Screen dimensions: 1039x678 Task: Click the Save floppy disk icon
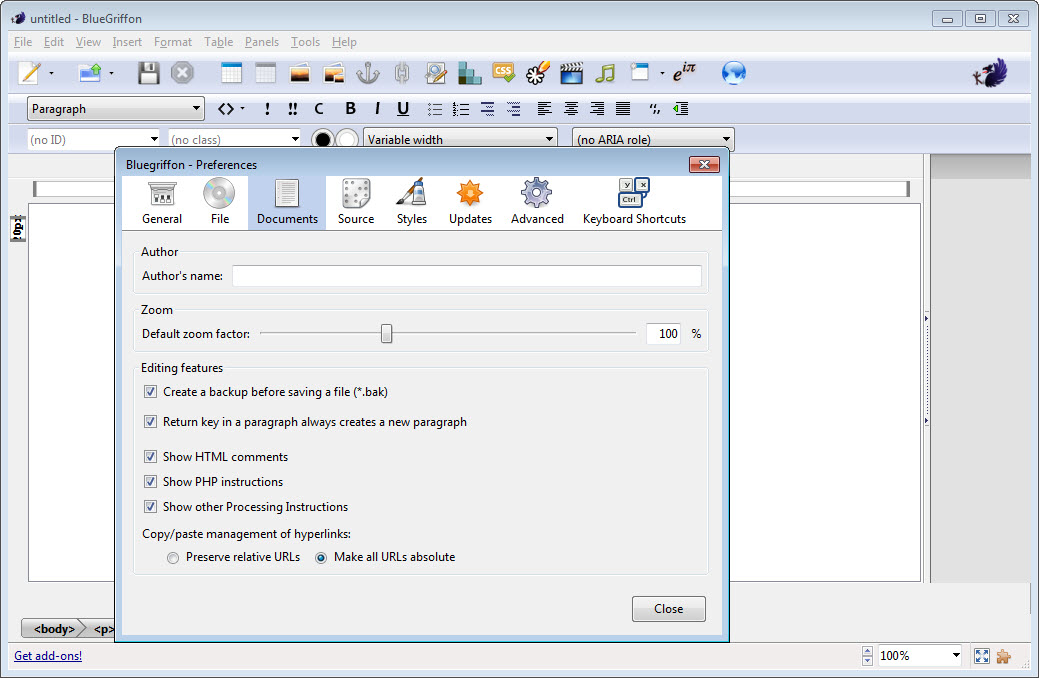149,73
